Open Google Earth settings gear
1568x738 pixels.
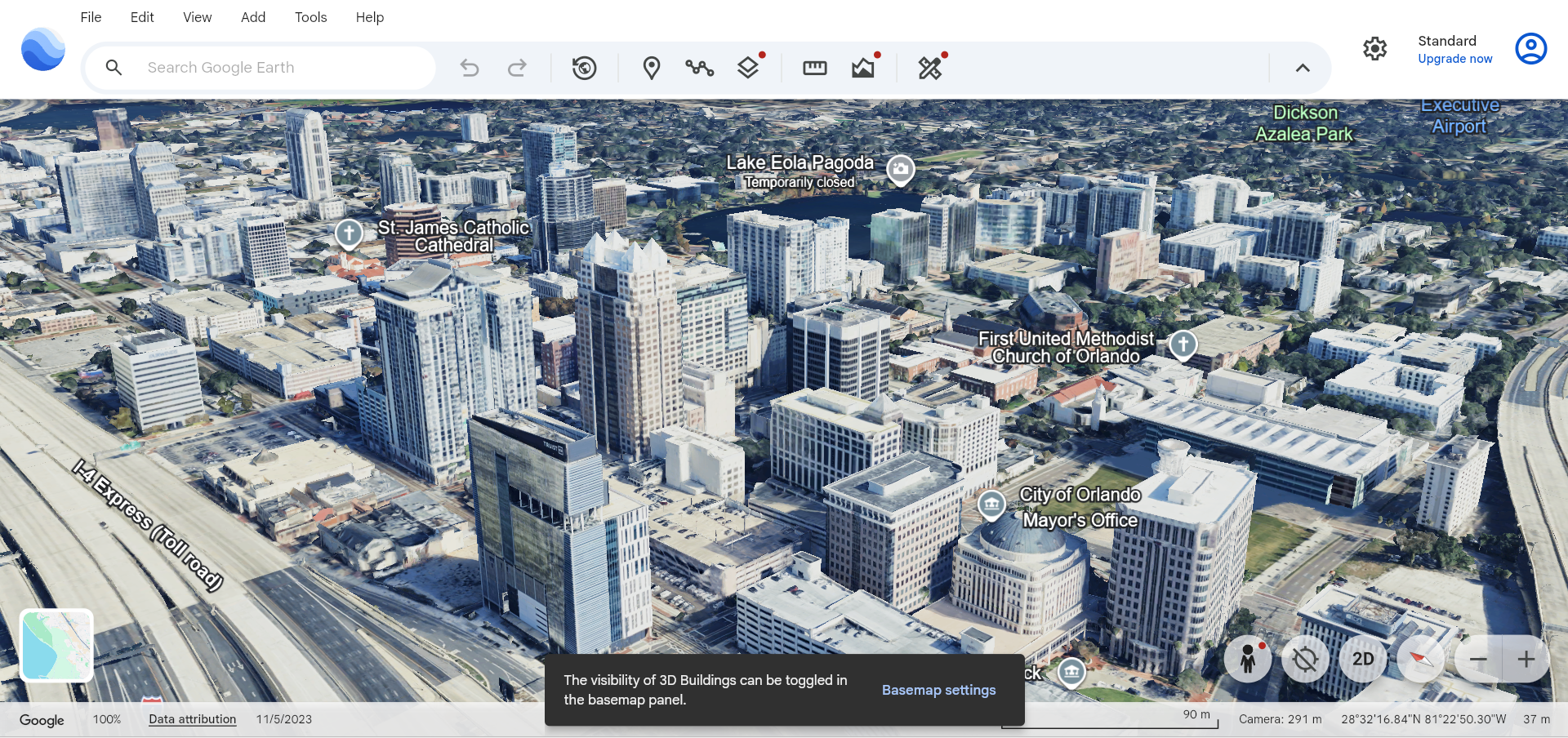[x=1374, y=49]
